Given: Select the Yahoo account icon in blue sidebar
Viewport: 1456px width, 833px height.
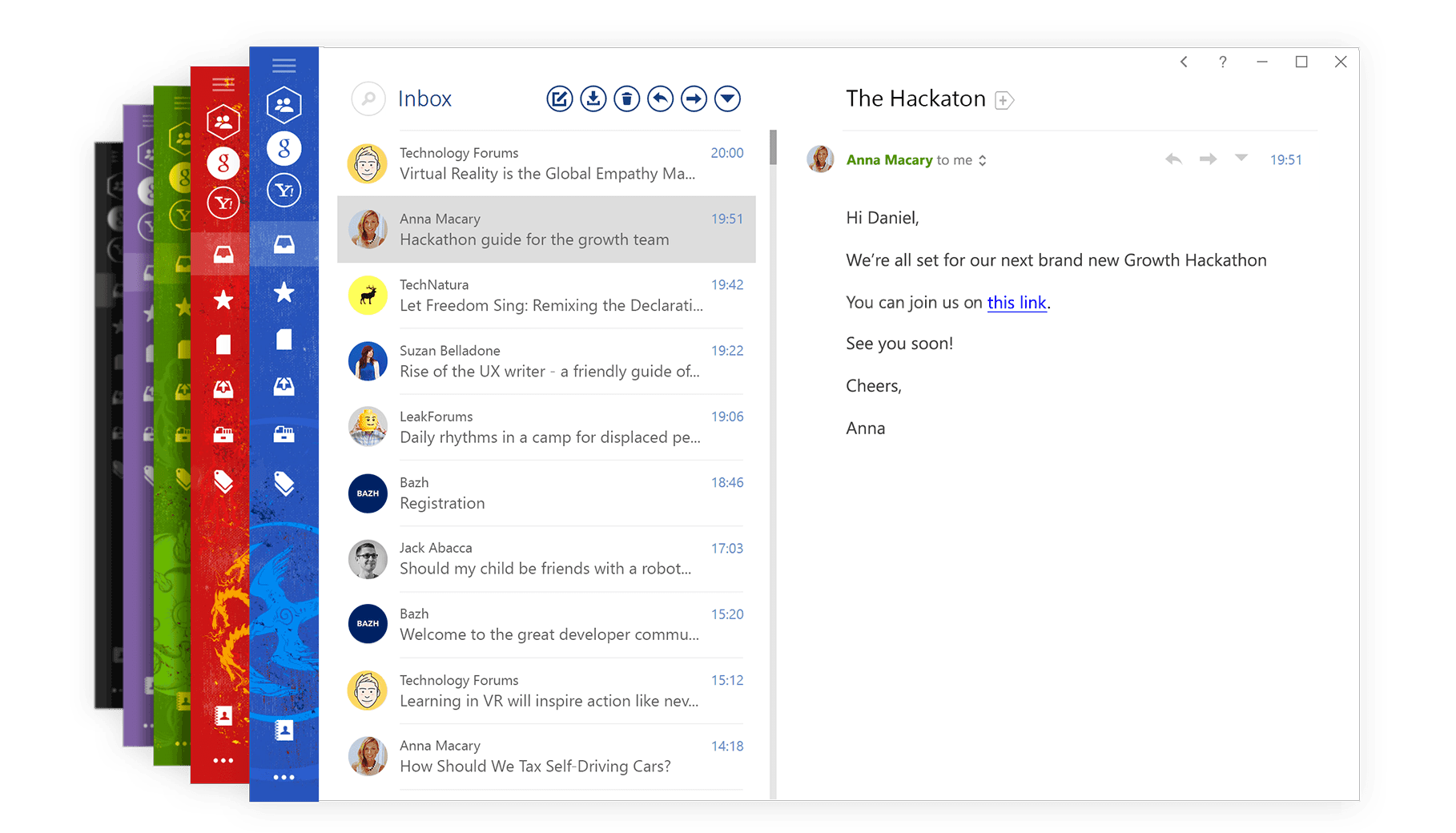Looking at the screenshot, I should click(284, 191).
